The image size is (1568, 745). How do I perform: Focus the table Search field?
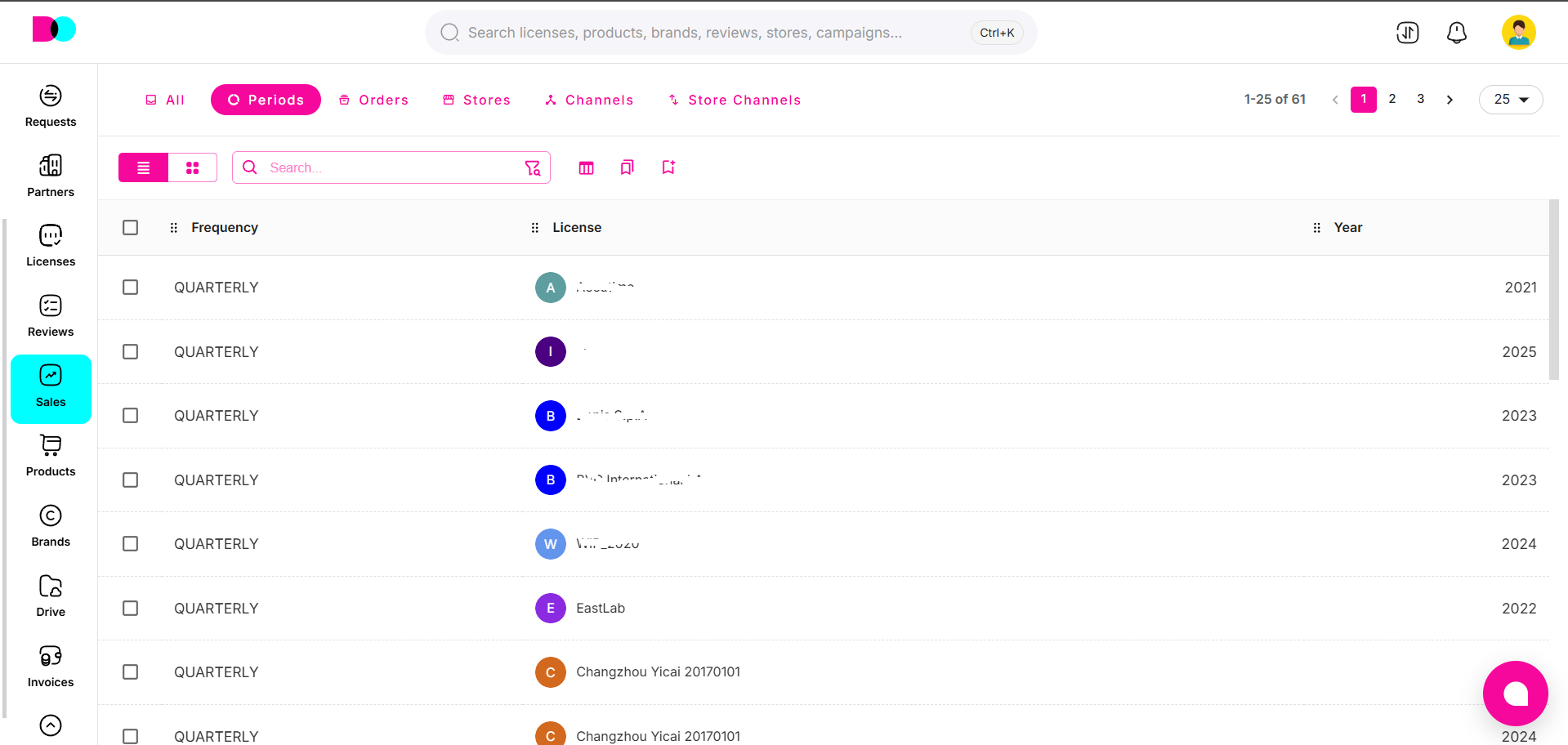click(x=392, y=167)
